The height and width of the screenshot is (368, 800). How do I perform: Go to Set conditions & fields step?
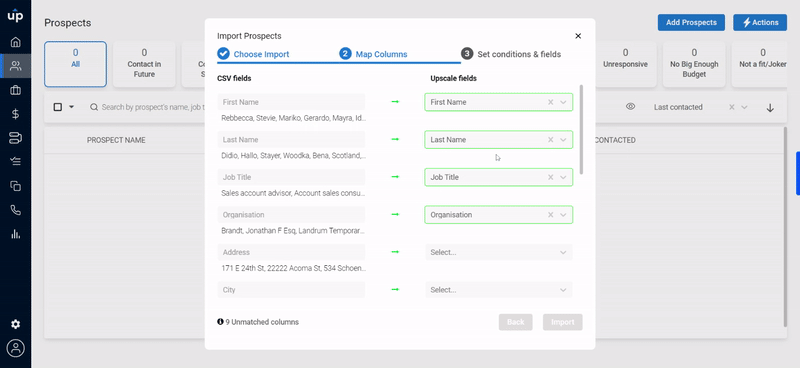click(511, 54)
